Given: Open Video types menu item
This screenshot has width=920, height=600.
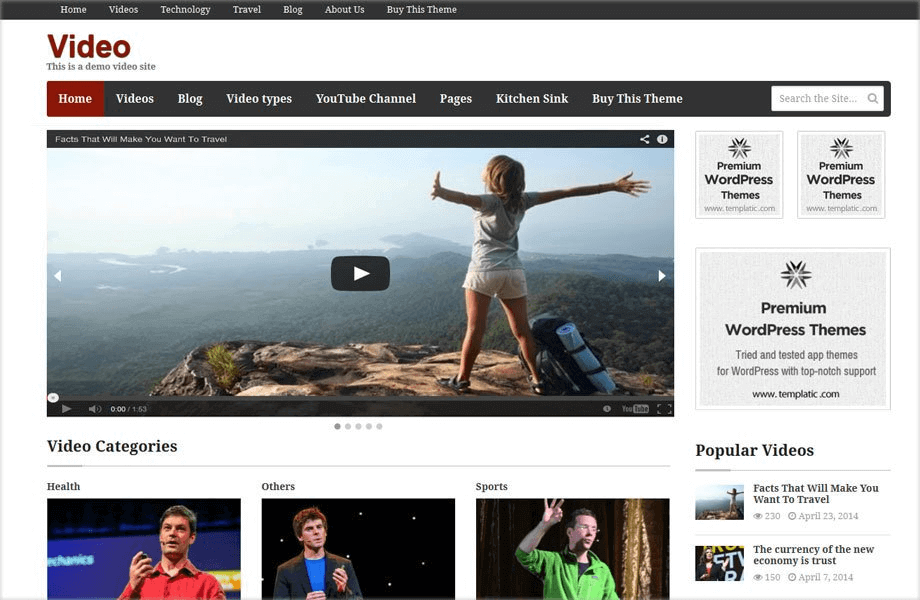Looking at the screenshot, I should [x=259, y=99].
